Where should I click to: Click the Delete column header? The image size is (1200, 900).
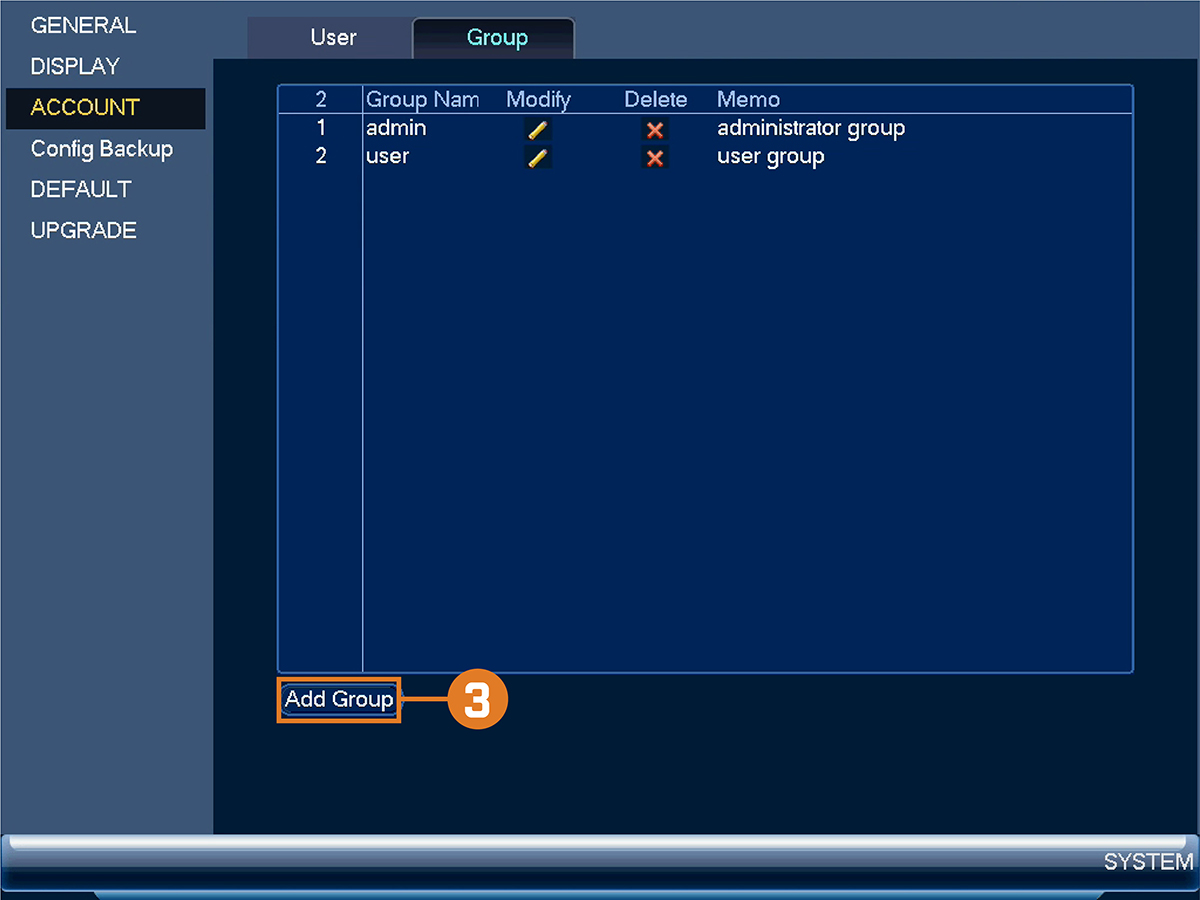pos(656,100)
